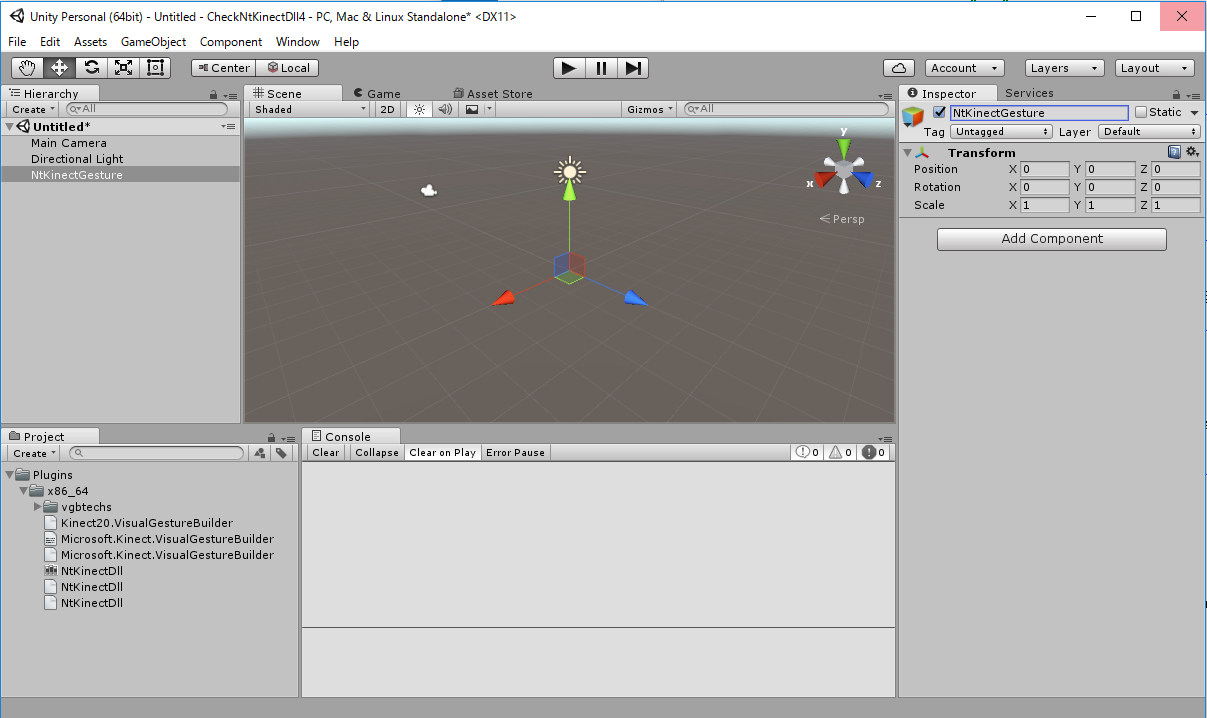This screenshot has height=718, width=1207.
Task: Choose the Rect Transform tool
Action: point(155,68)
